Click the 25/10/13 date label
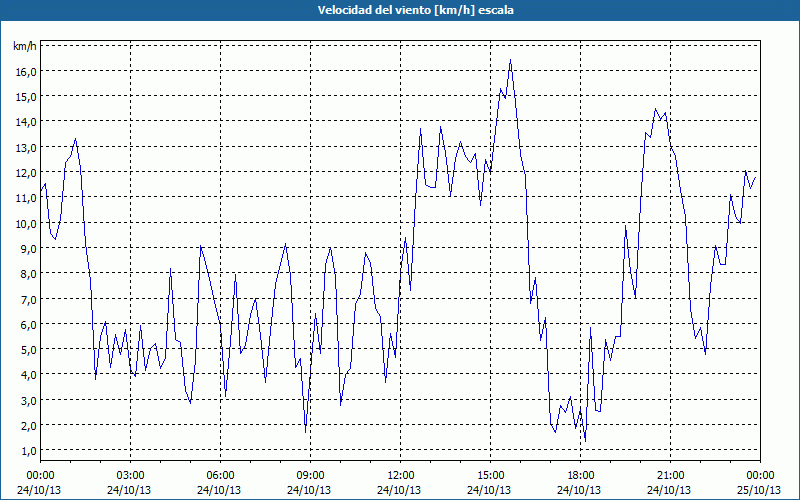This screenshot has width=800, height=500. pyautogui.click(x=759, y=490)
